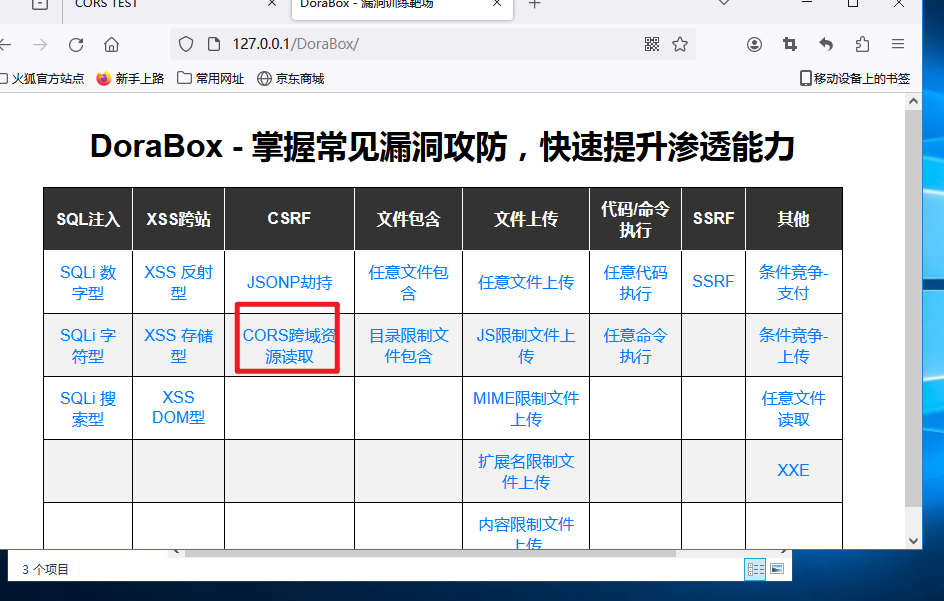Viewport: 944px width, 601px height.
Task: Click the forward navigation arrow
Action: pos(40,45)
